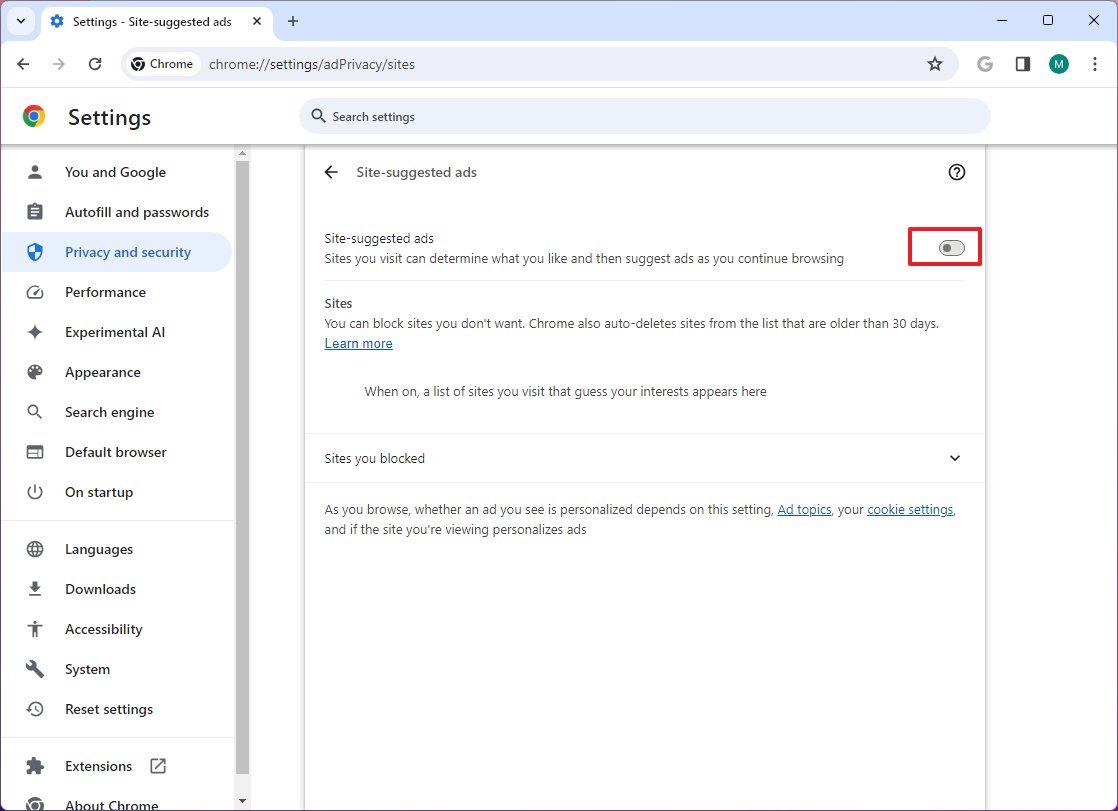
Task: Click the Reset settings history icon
Action: click(x=34, y=709)
